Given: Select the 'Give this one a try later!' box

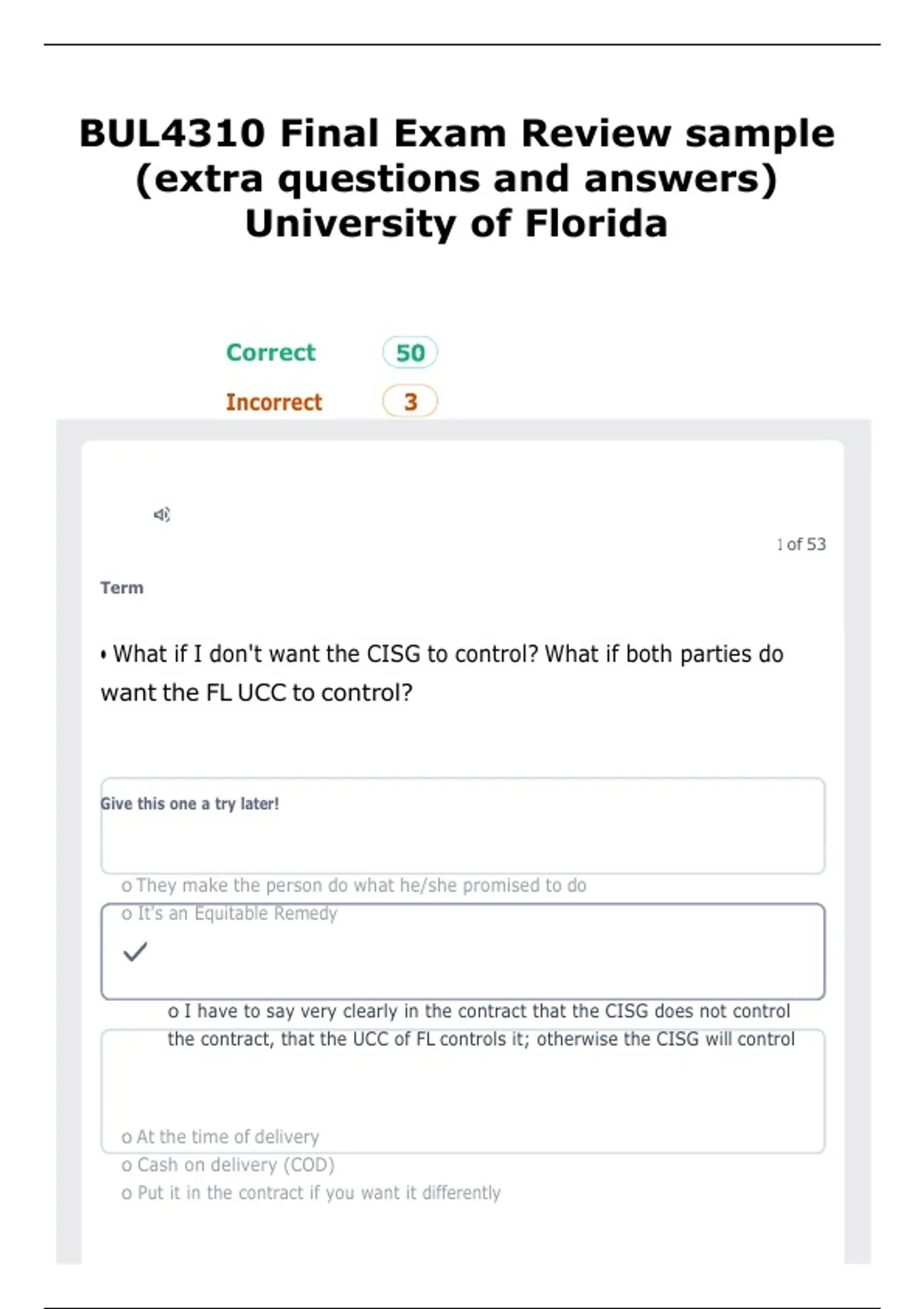Looking at the screenshot, I should point(463,825).
